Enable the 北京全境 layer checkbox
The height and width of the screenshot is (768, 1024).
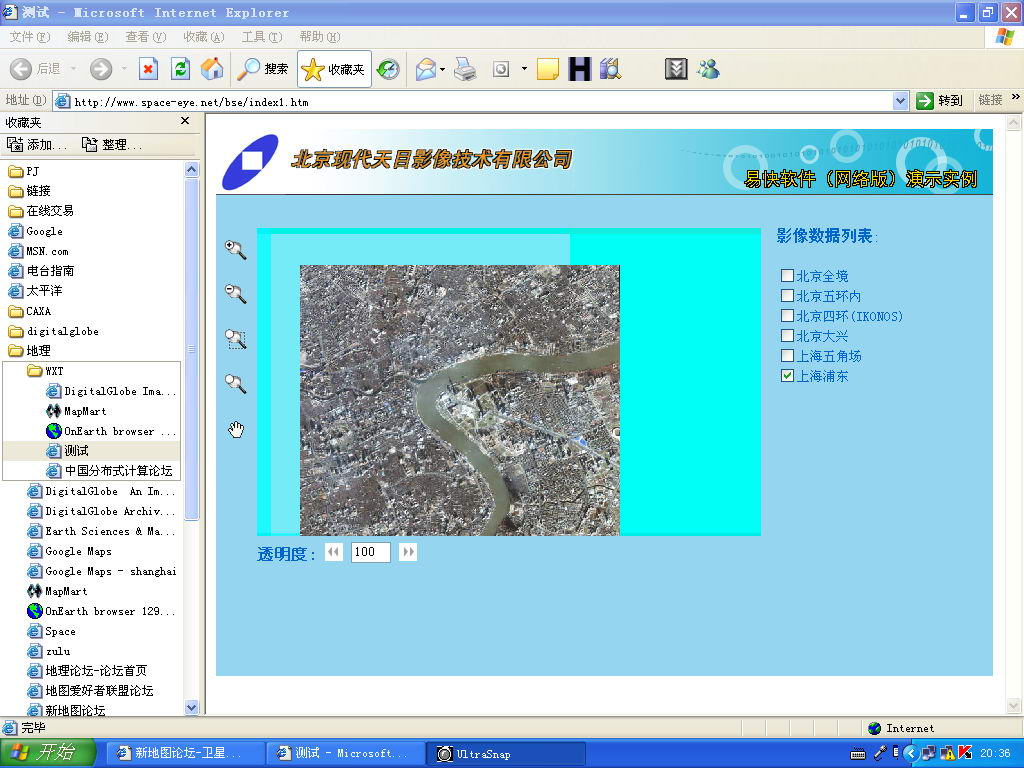tap(788, 276)
